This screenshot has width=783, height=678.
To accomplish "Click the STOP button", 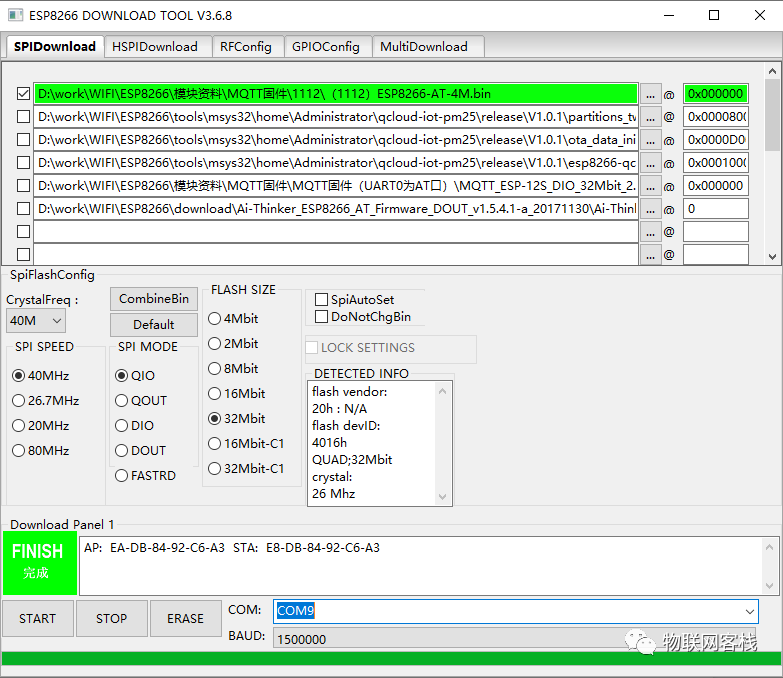I will pyautogui.click(x=111, y=619).
